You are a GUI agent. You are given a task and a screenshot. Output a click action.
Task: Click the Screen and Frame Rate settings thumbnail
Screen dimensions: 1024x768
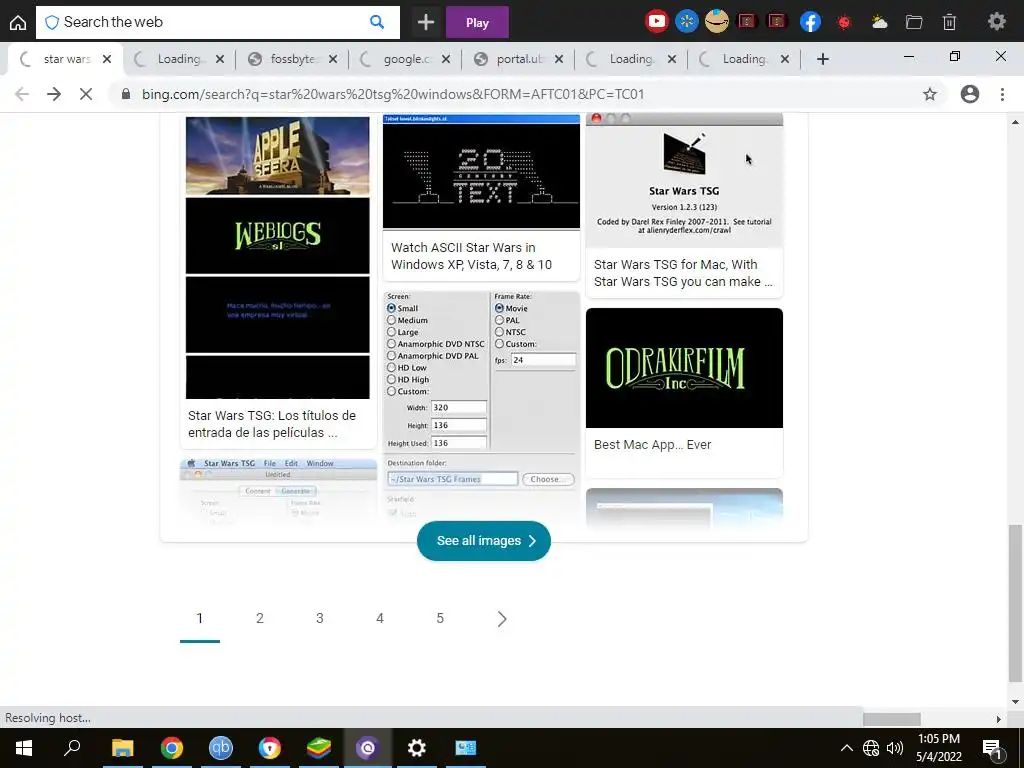(x=481, y=405)
